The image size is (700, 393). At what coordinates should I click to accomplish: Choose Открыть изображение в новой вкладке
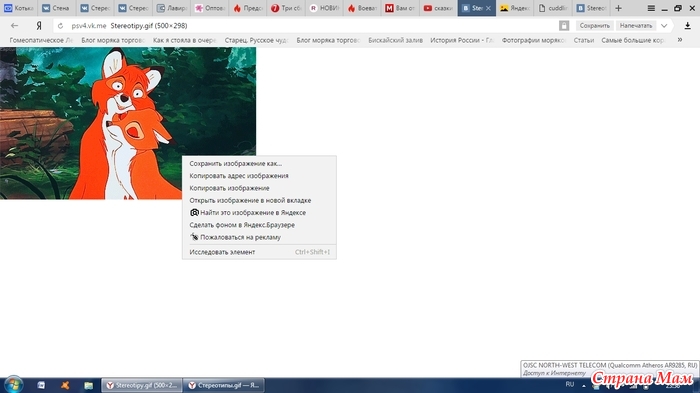click(x=259, y=201)
